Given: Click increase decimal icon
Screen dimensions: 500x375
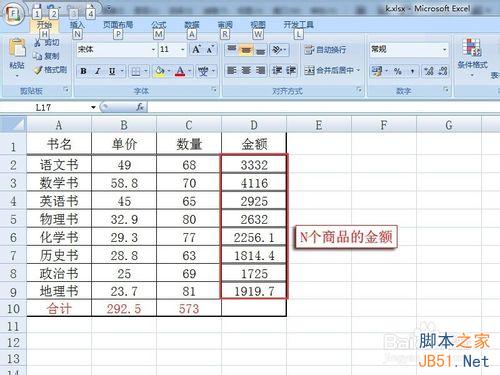Looking at the screenshot, I should [428, 71].
